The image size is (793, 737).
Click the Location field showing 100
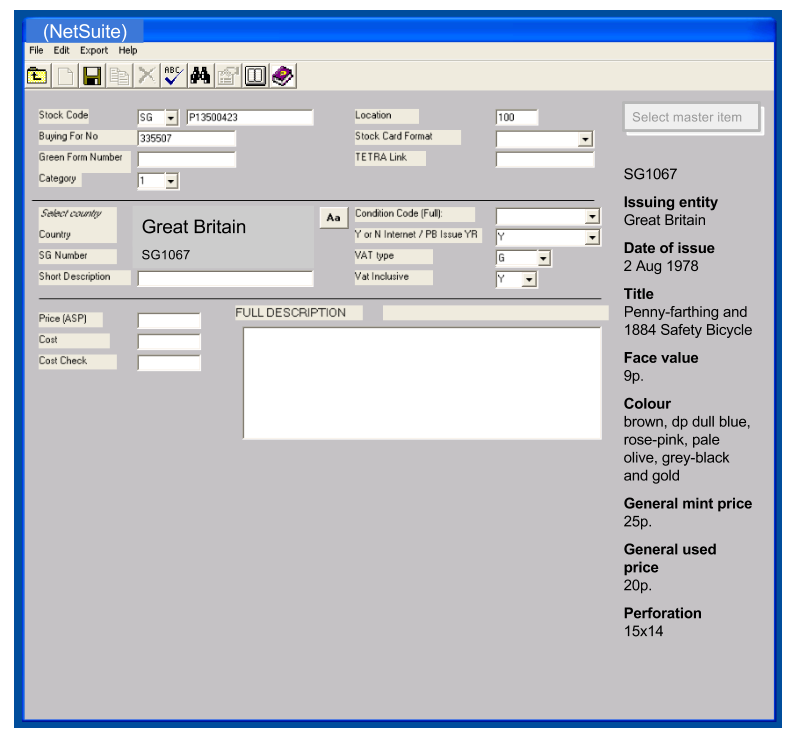(x=517, y=117)
